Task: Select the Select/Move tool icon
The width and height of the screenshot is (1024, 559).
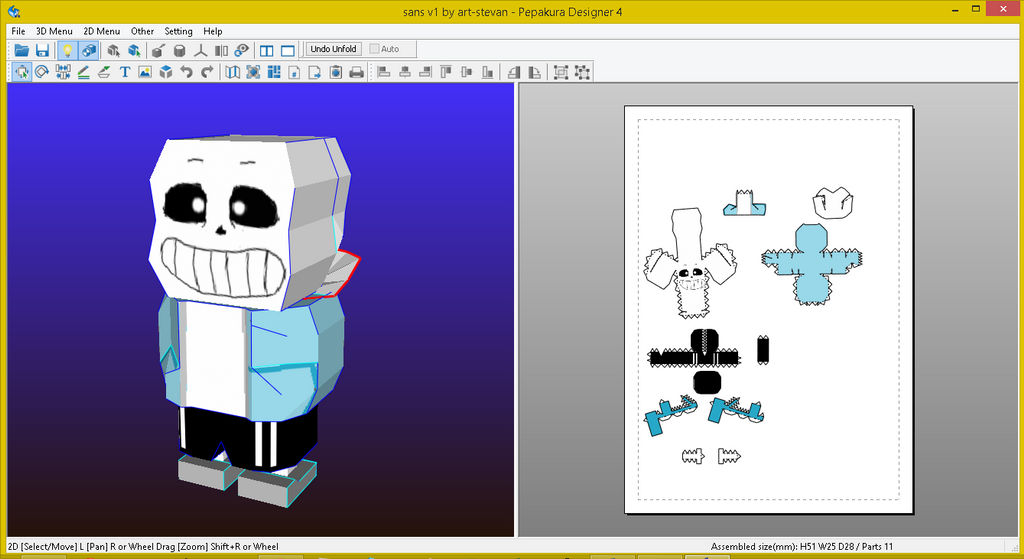Action: pos(22,72)
